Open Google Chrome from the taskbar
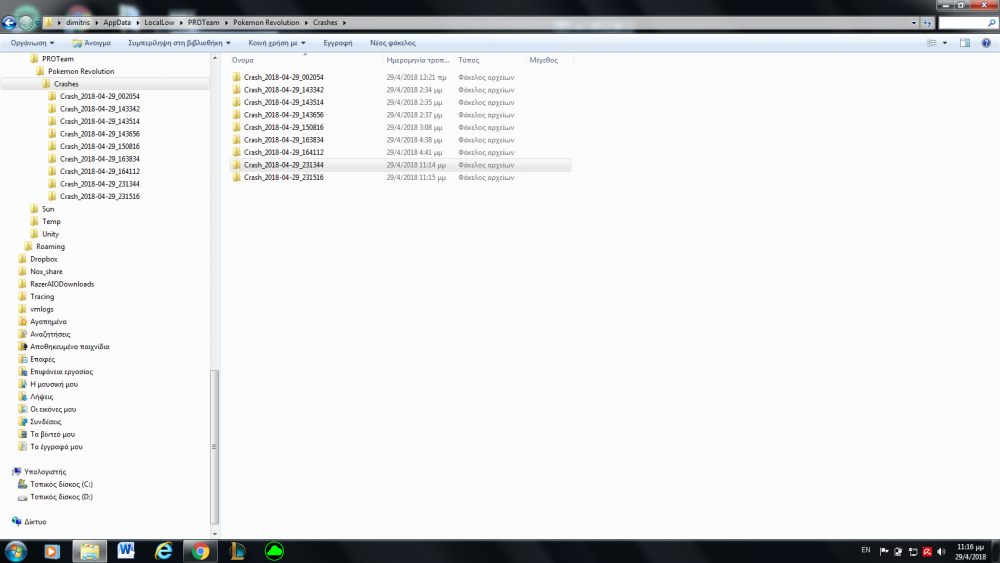1000x563 pixels. (200, 551)
